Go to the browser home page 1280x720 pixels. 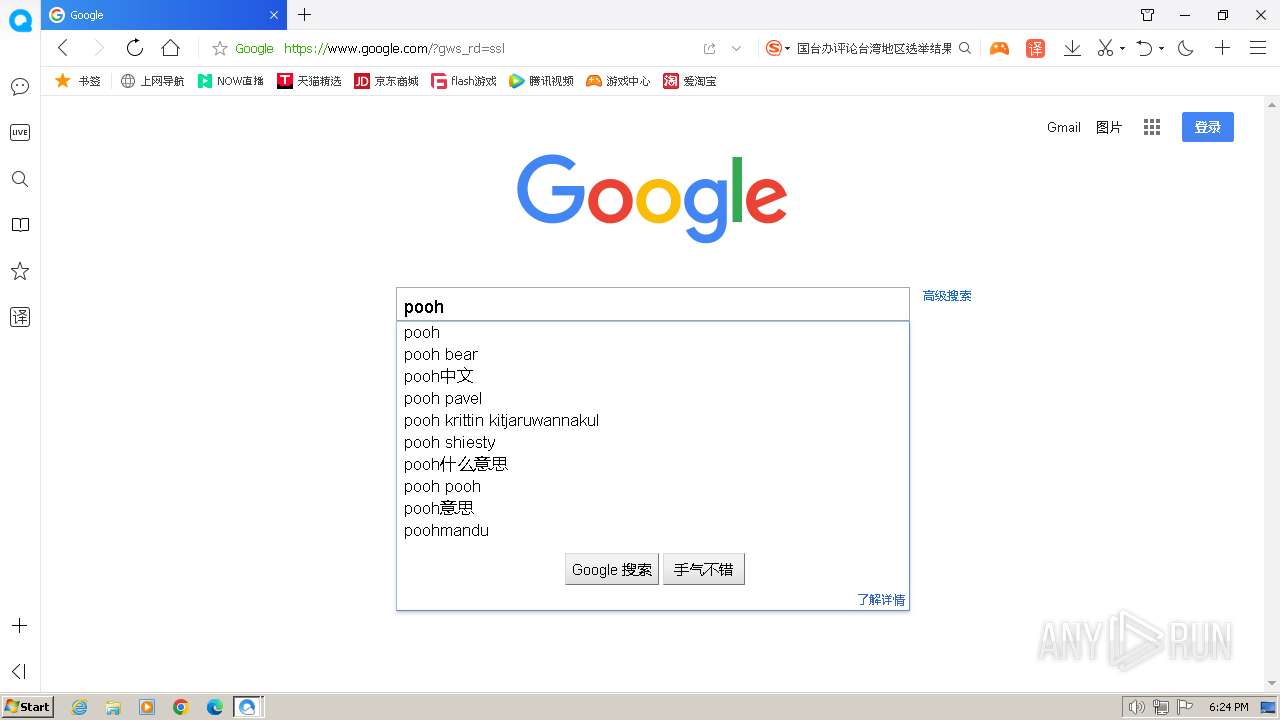[x=171, y=48]
